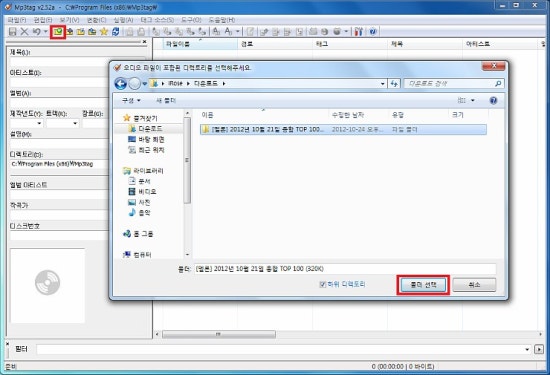Click the Add directory folder icon

click(x=69, y=32)
